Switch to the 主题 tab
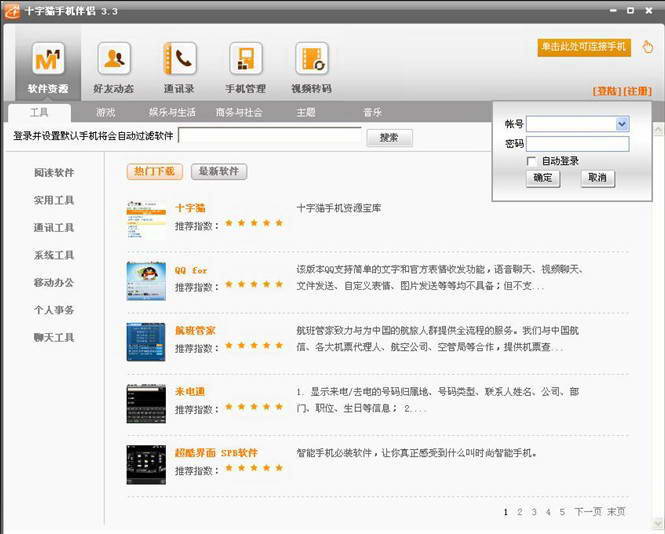665x534 pixels. (305, 112)
